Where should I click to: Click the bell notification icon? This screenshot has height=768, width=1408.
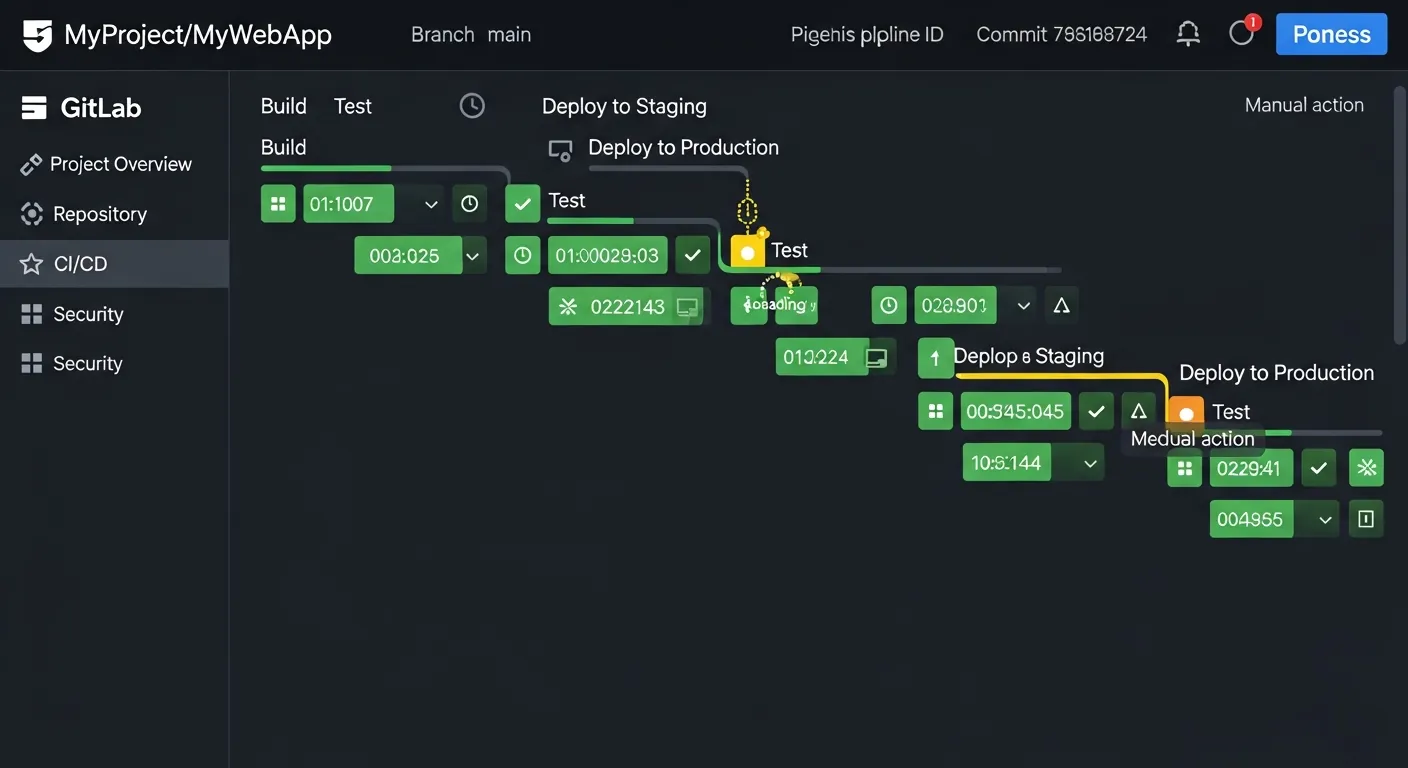coord(1188,33)
